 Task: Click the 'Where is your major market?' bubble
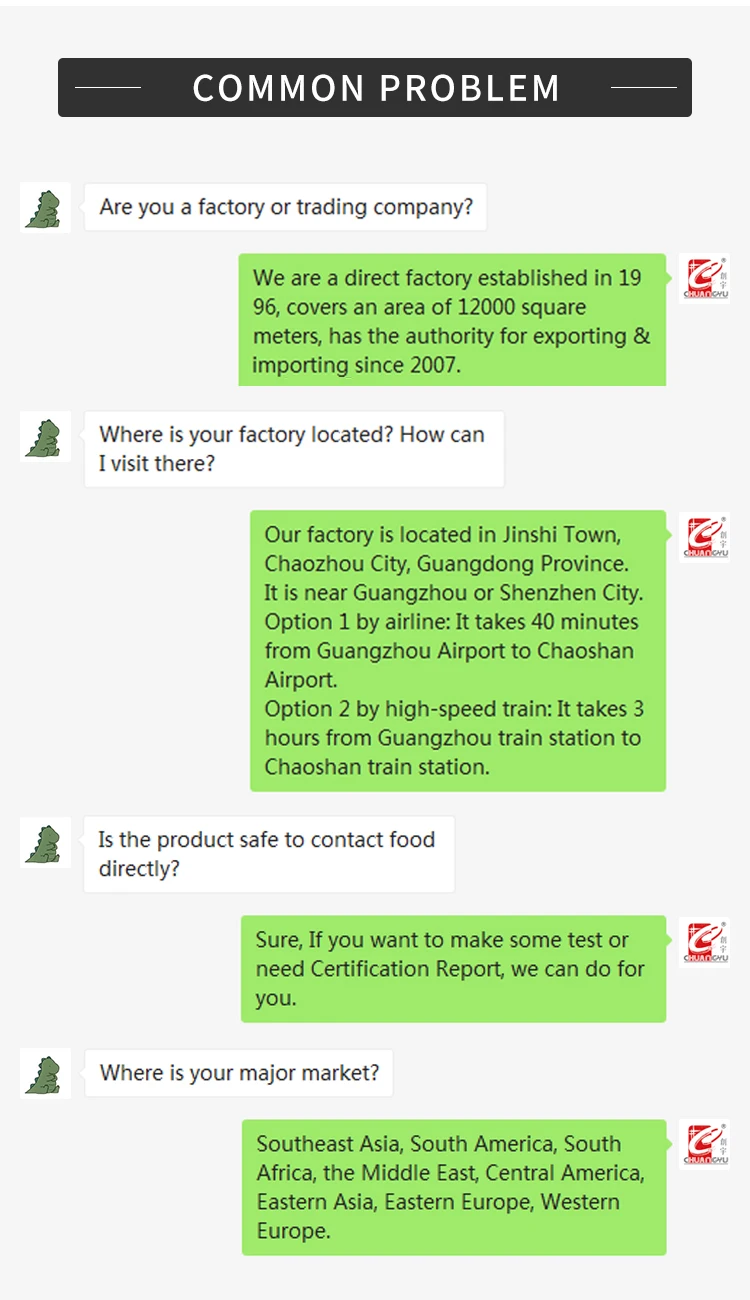tap(239, 1073)
